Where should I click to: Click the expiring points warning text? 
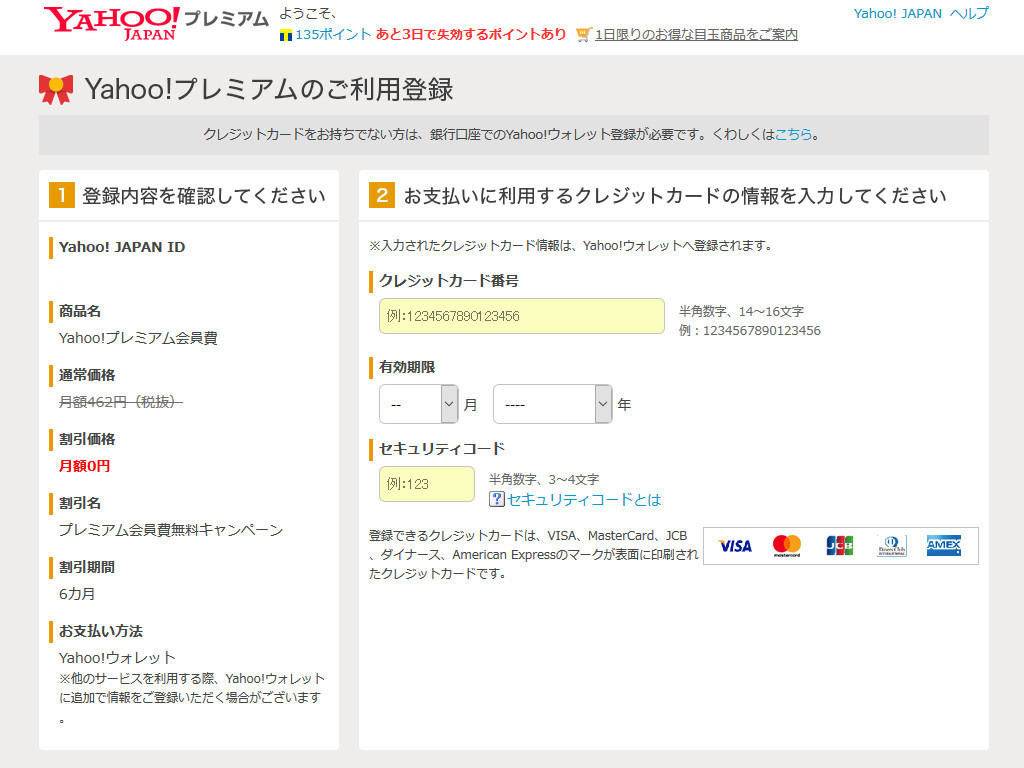pos(471,35)
